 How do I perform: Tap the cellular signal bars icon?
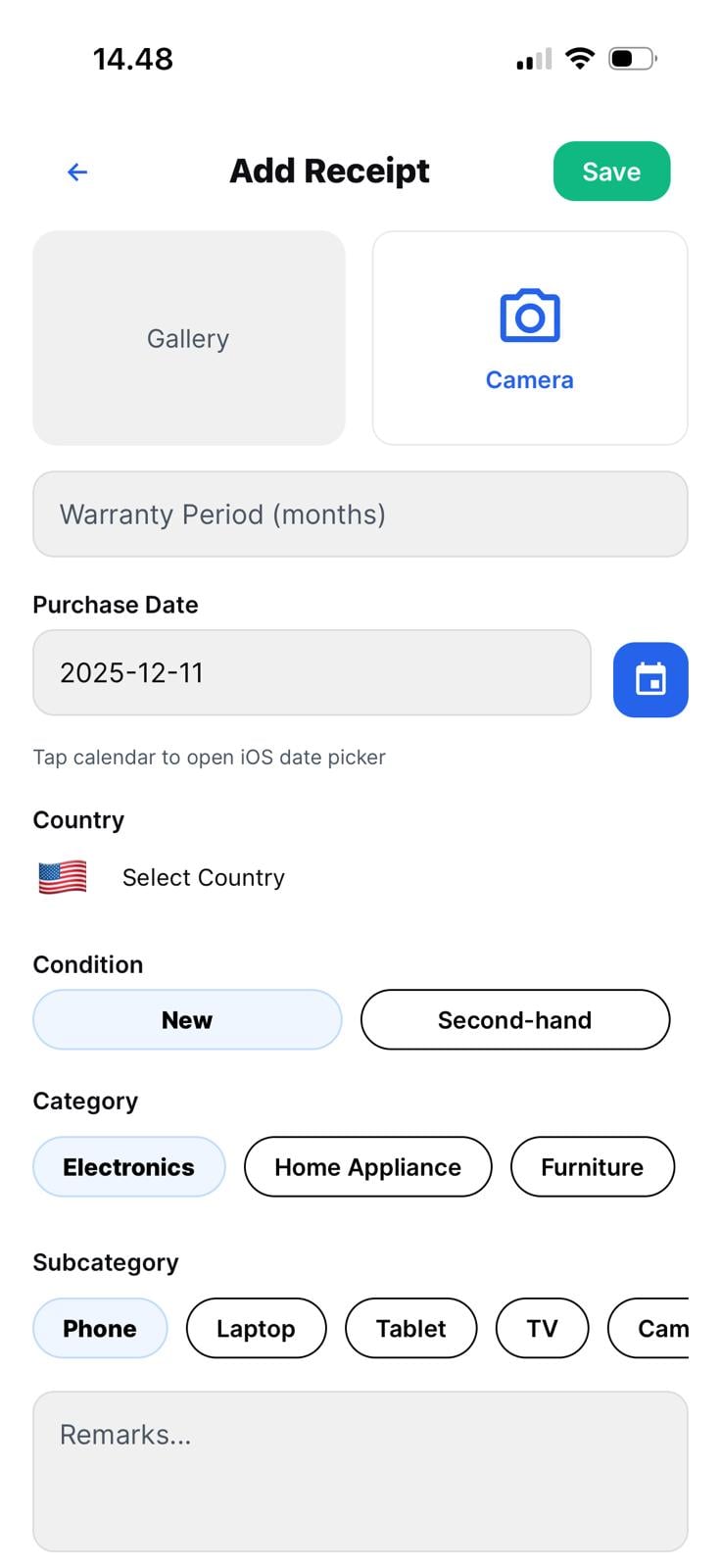tap(534, 60)
